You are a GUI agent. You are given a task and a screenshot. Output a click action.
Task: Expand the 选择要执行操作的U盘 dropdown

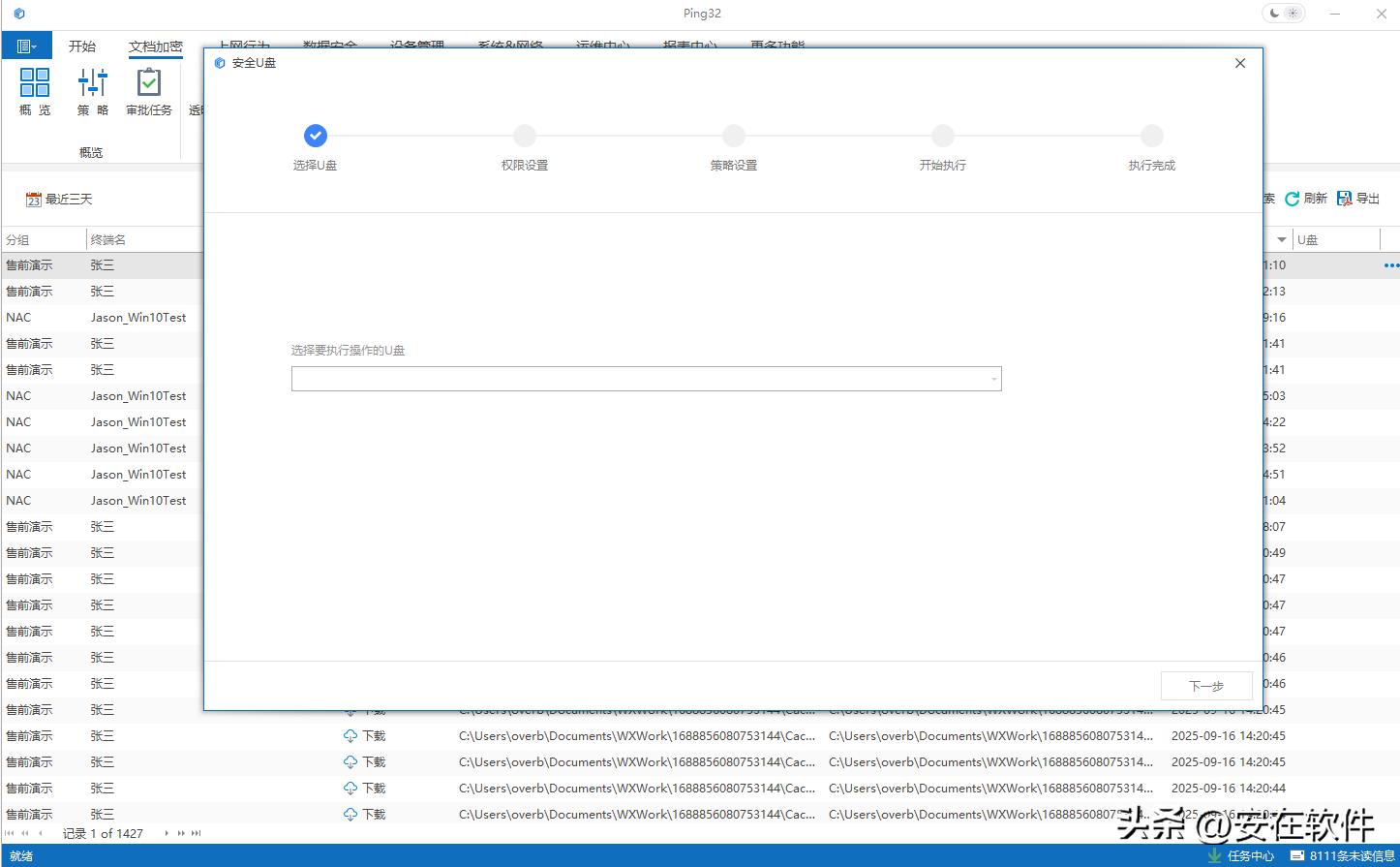pyautogui.click(x=993, y=380)
